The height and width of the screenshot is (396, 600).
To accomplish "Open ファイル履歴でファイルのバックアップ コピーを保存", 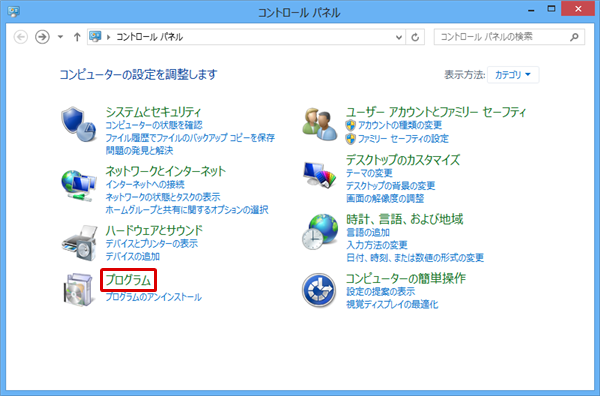I will pos(190,138).
